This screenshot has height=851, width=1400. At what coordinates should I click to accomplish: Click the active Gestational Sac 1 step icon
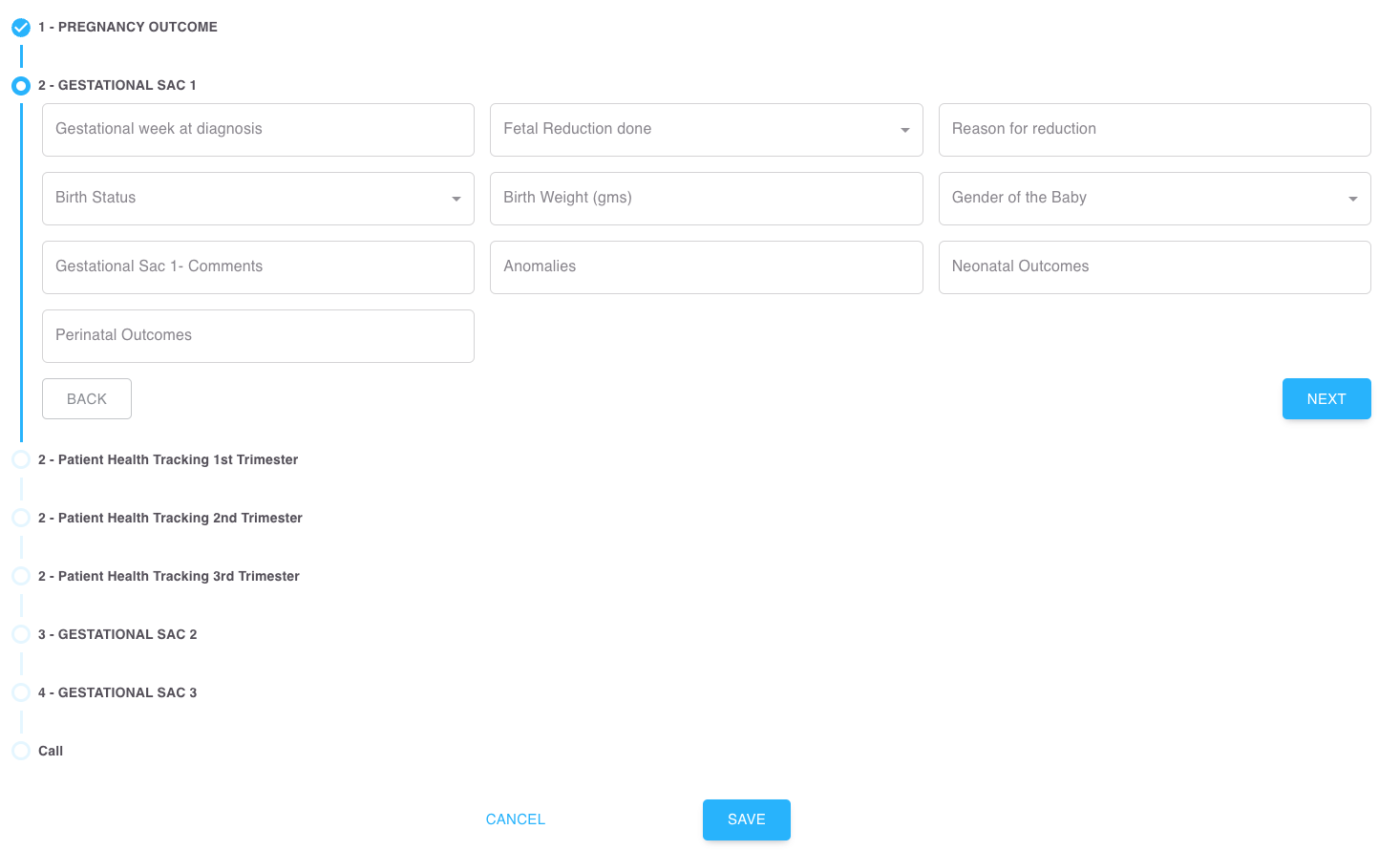coord(21,86)
